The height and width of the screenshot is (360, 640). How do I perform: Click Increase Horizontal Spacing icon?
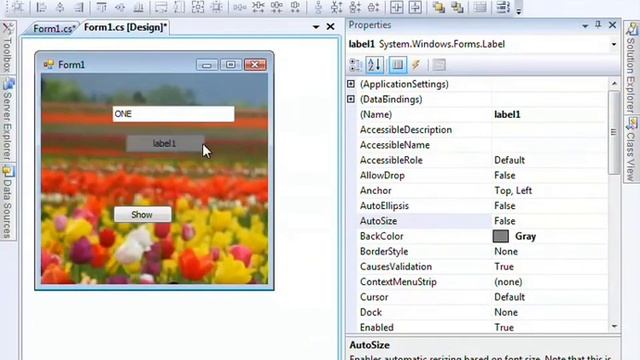[258, 7]
